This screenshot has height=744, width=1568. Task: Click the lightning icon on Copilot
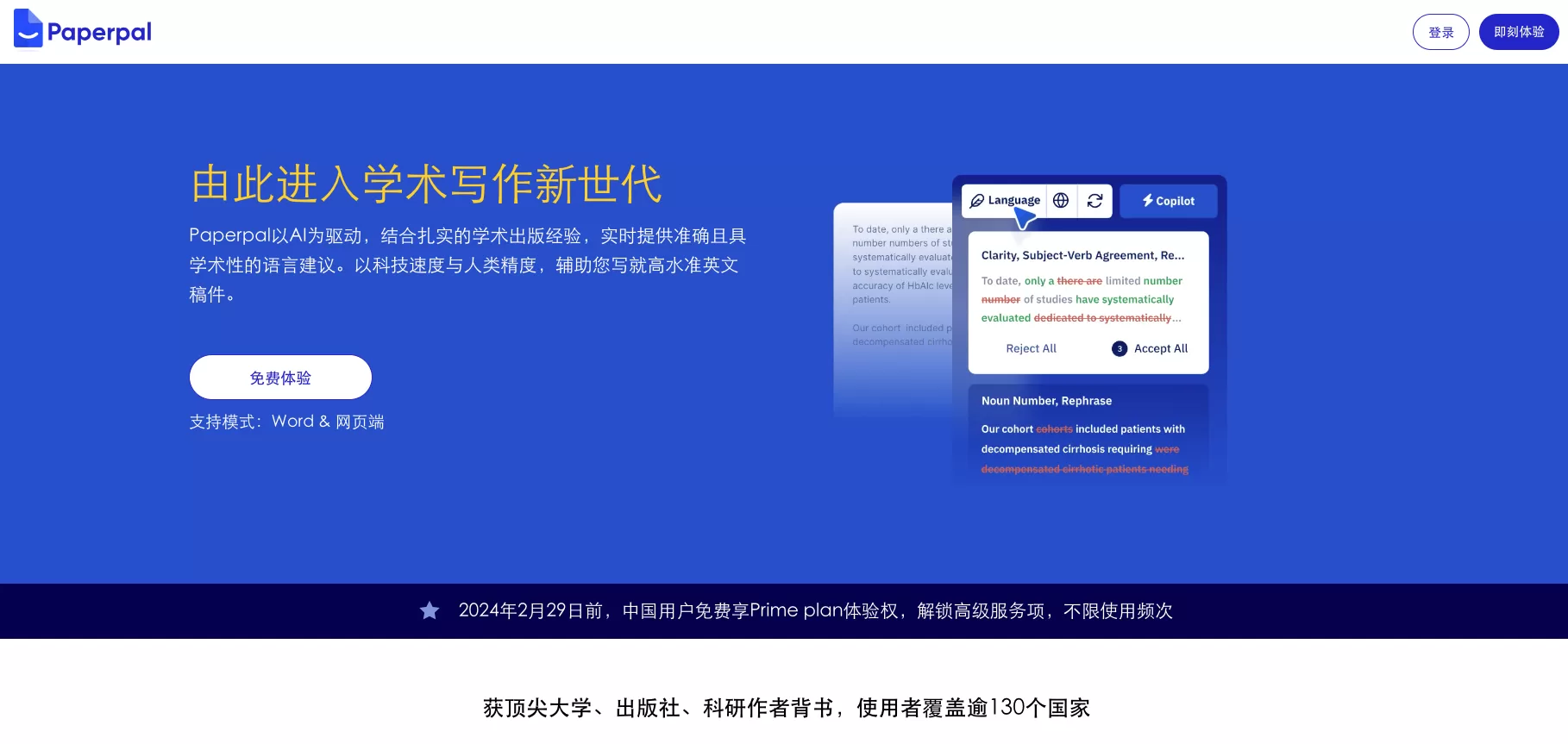pos(1148,201)
